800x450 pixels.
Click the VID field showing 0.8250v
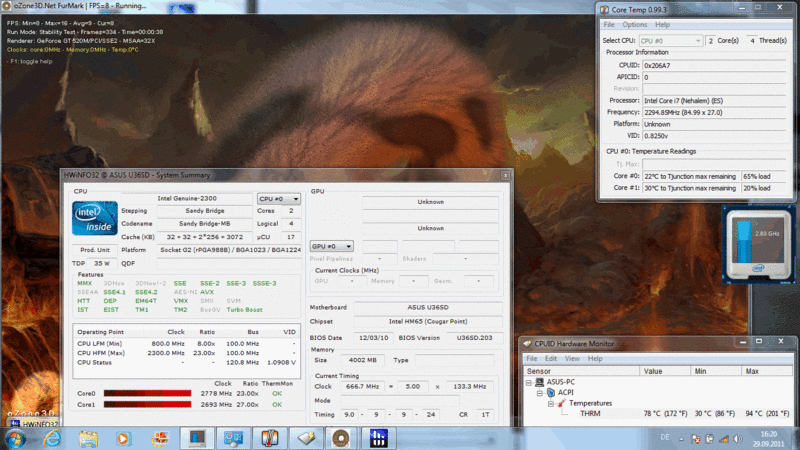(714, 136)
